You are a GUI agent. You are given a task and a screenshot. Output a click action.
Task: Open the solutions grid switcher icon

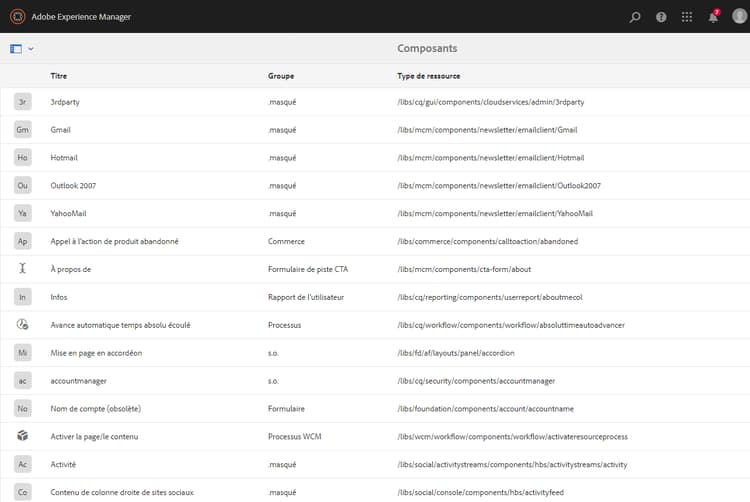pyautogui.click(x=687, y=17)
